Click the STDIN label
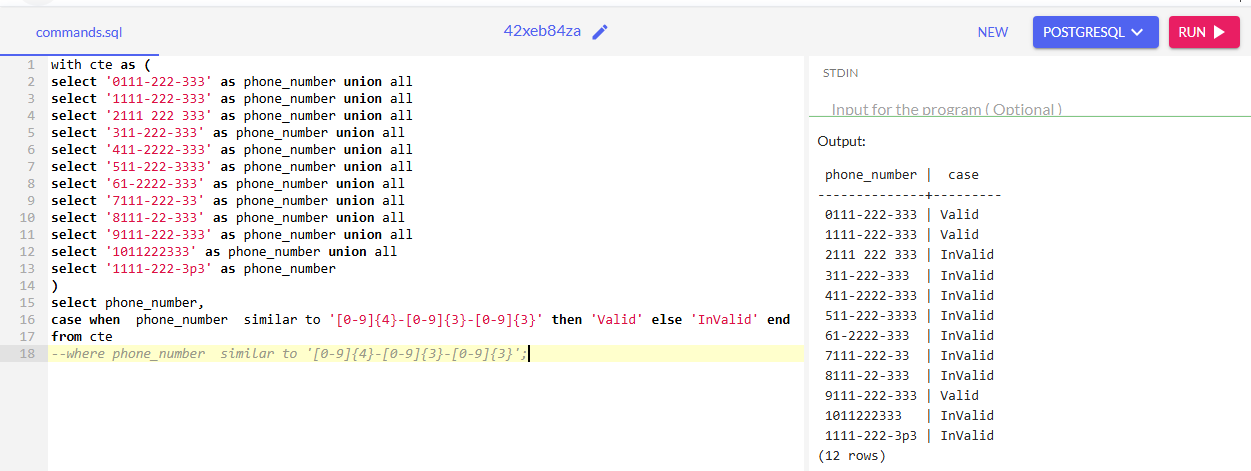Viewport: 1251px width, 471px height. (840, 73)
